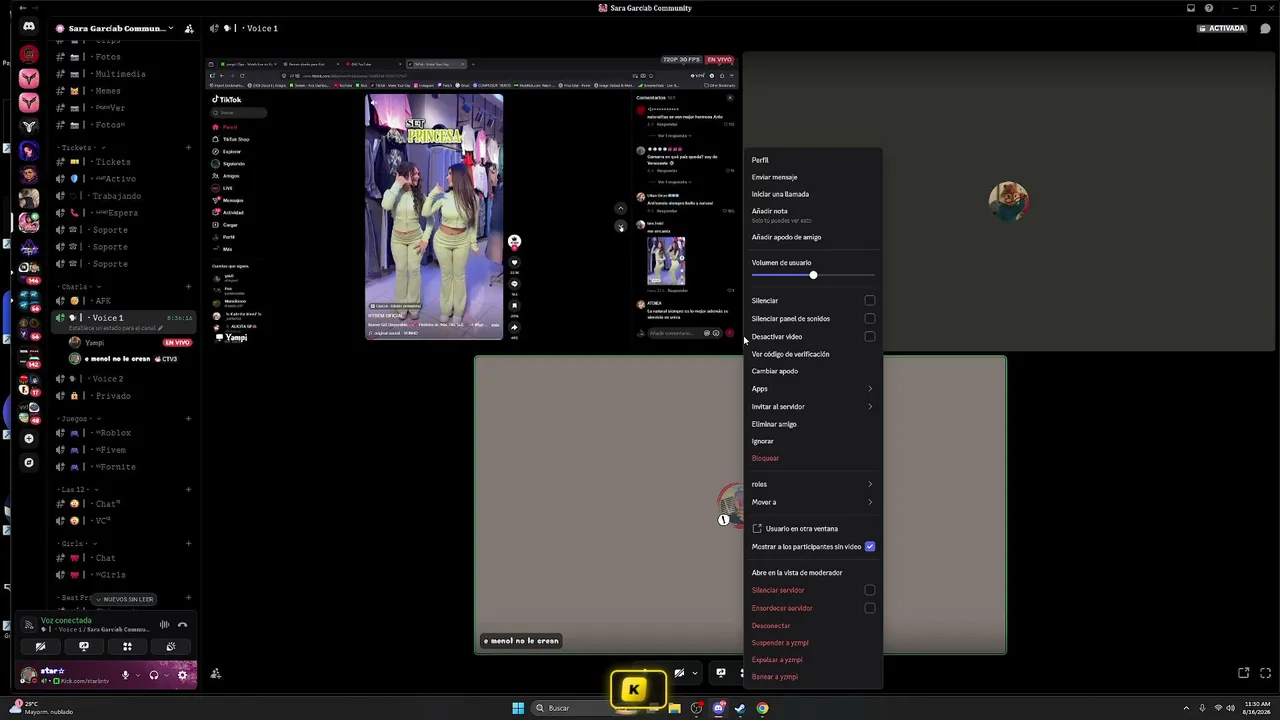Open activities grid in the Voz conectada panel
Image resolution: width=1280 pixels, height=720 pixels.
(x=127, y=646)
